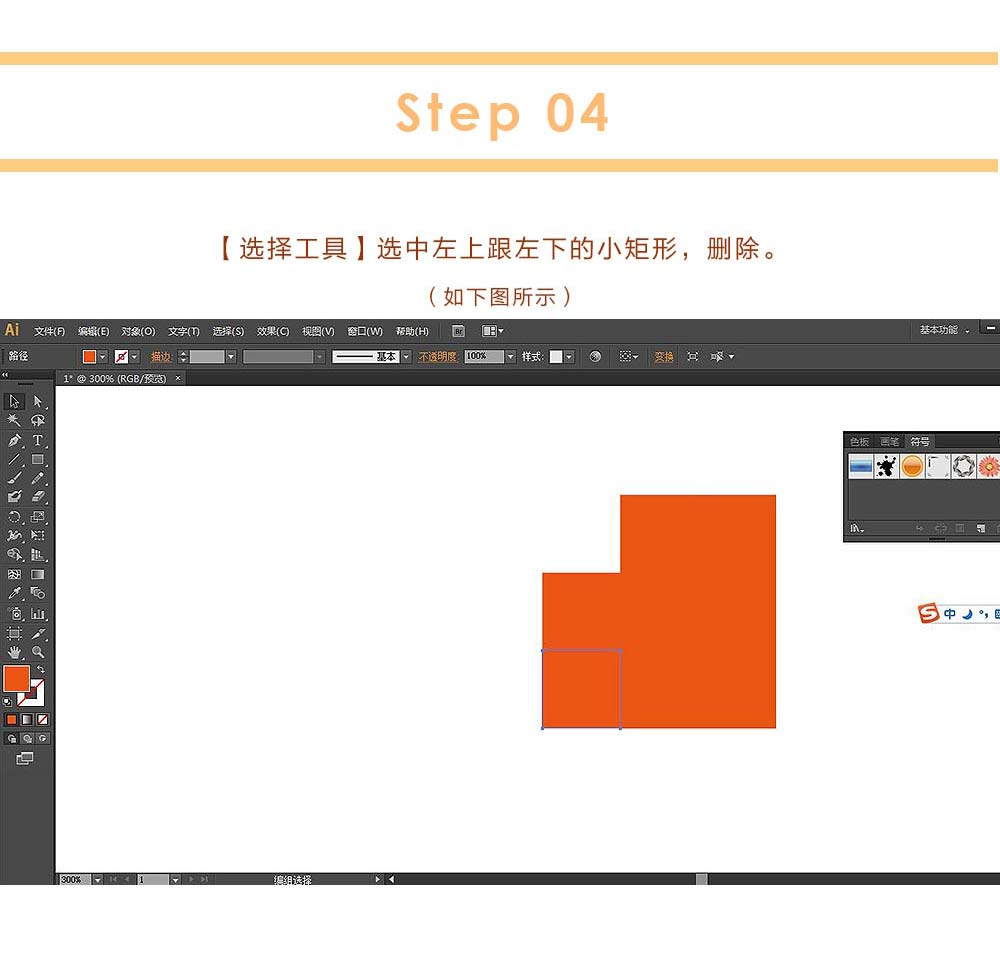The height and width of the screenshot is (962, 1000).
Task: Select the Slice tool
Action: pyautogui.click(x=38, y=633)
